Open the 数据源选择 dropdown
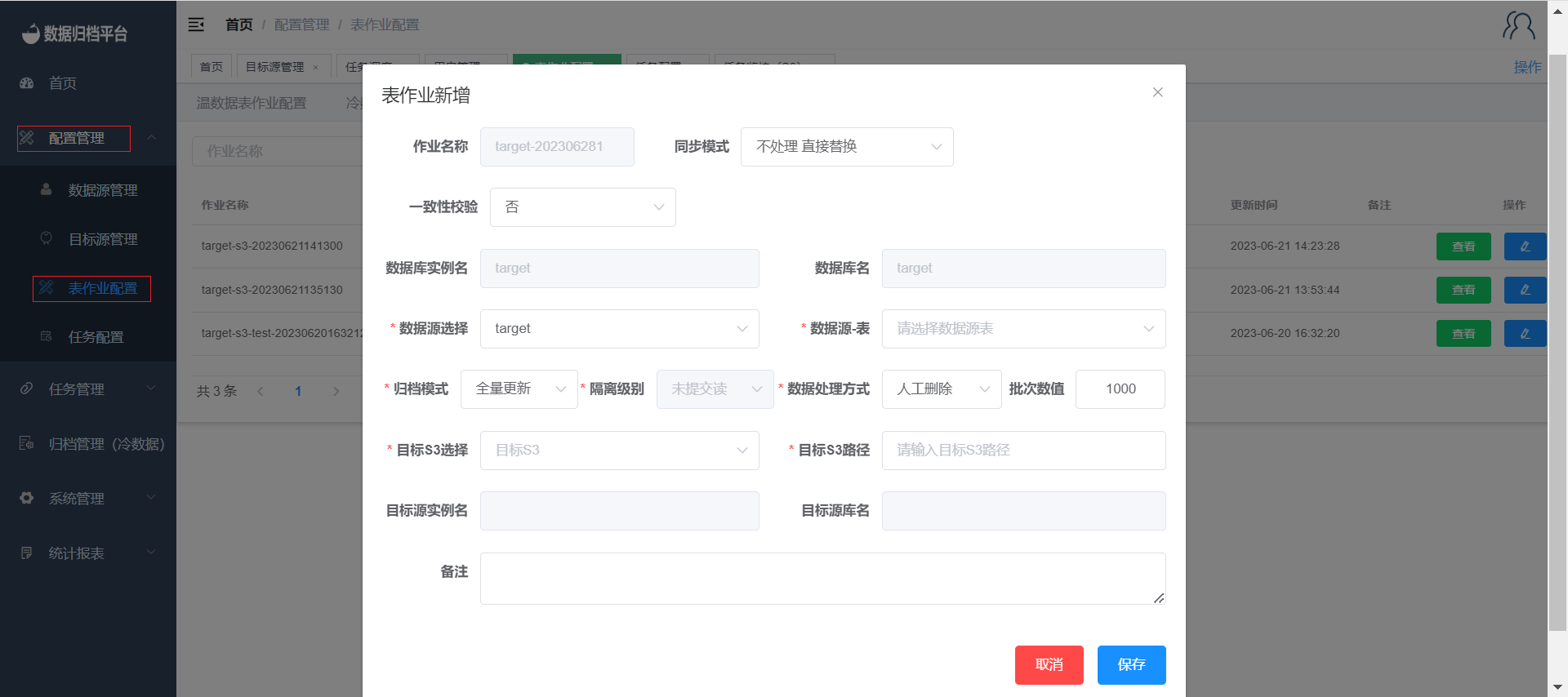This screenshot has width=1568, height=697. [620, 329]
